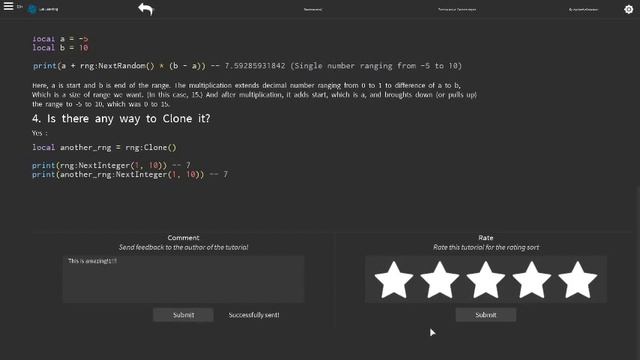
Task: Select the fourth rating star
Action: click(531, 280)
